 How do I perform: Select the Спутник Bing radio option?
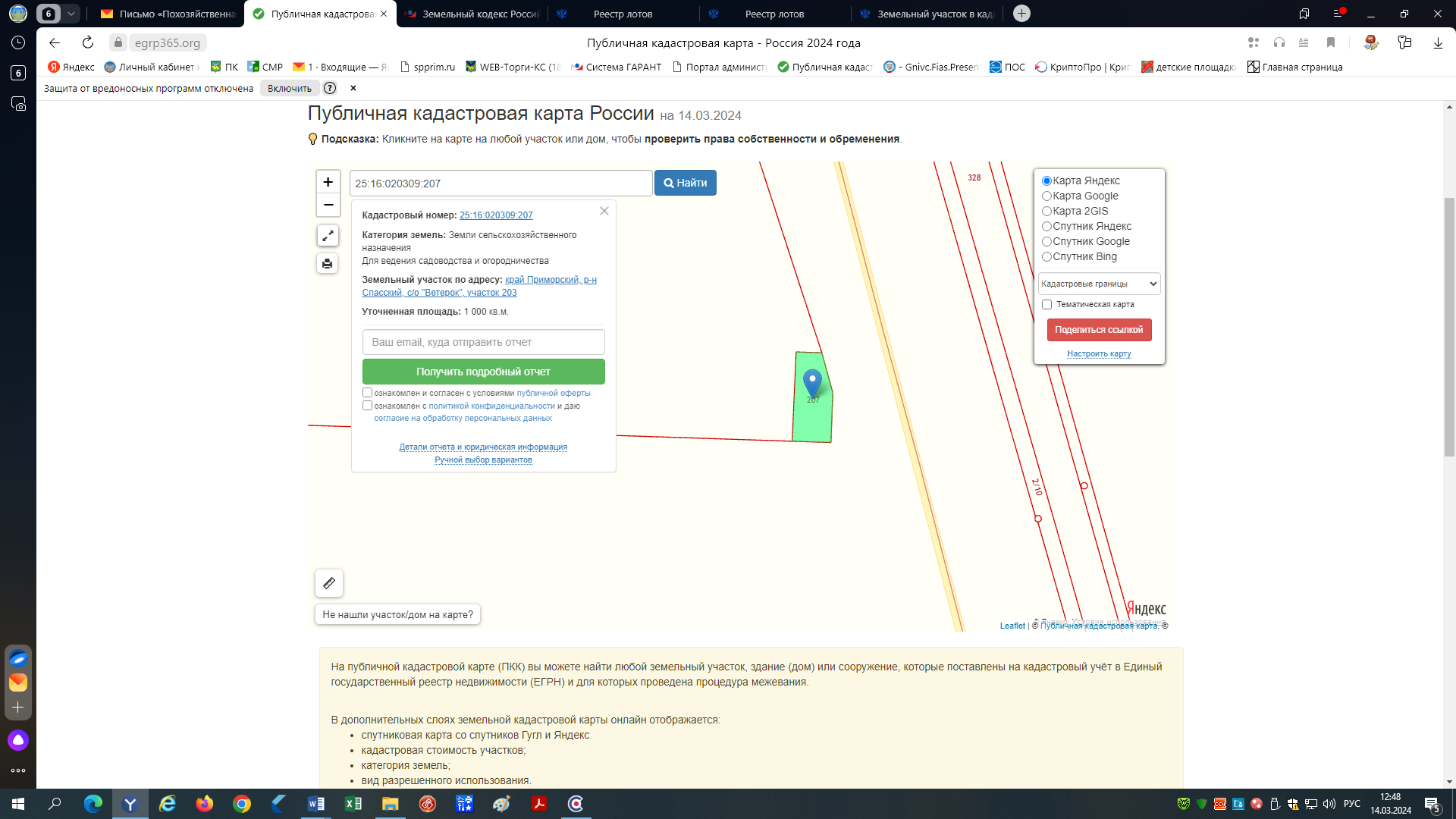(x=1046, y=257)
